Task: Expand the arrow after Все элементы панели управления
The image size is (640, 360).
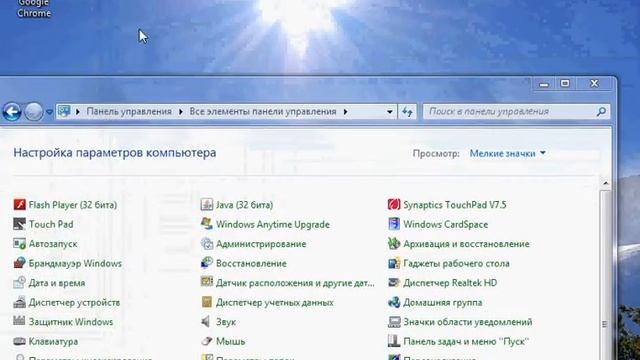Action: point(345,111)
